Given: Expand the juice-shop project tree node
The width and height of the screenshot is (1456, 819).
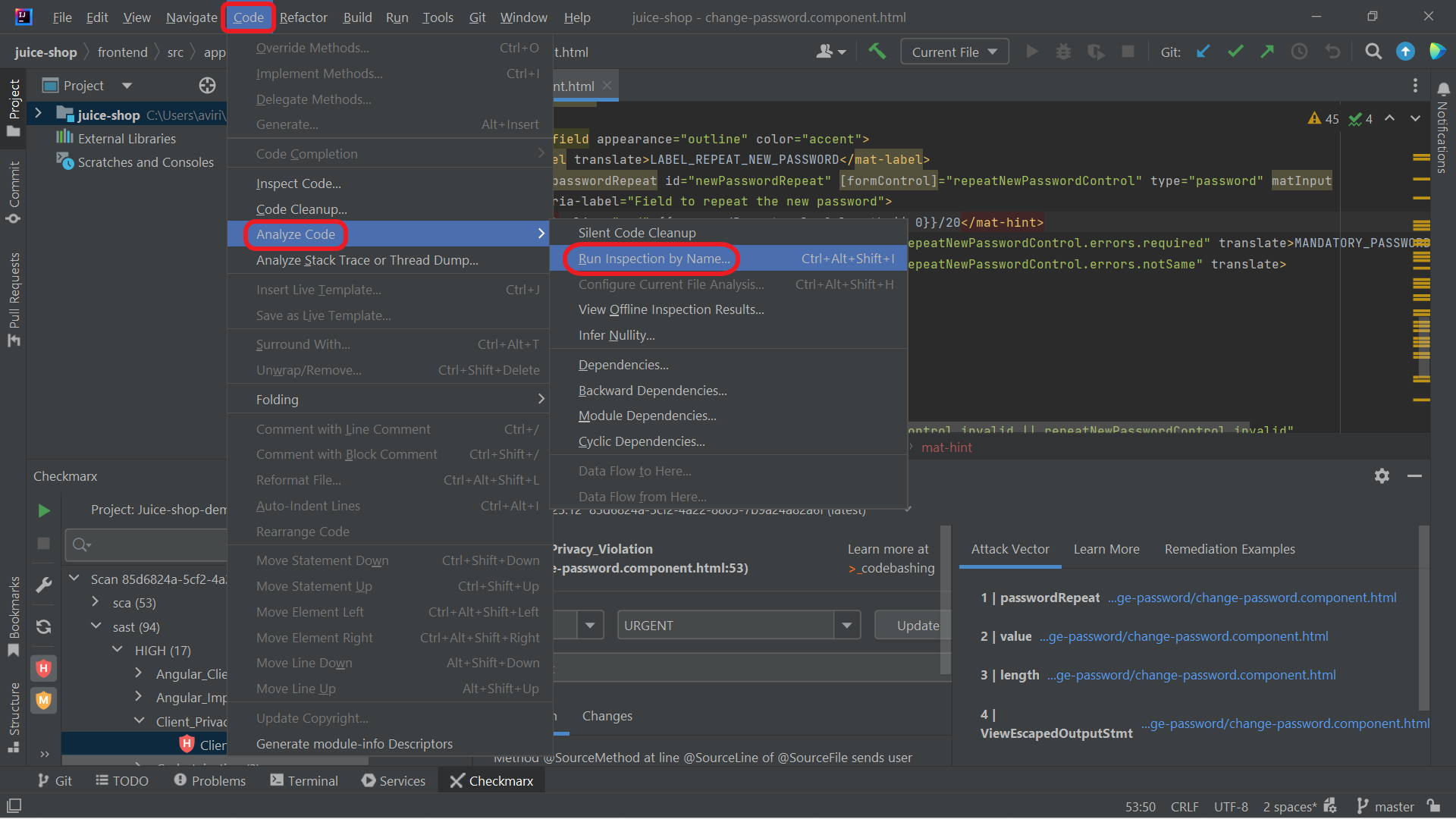Looking at the screenshot, I should 38,114.
